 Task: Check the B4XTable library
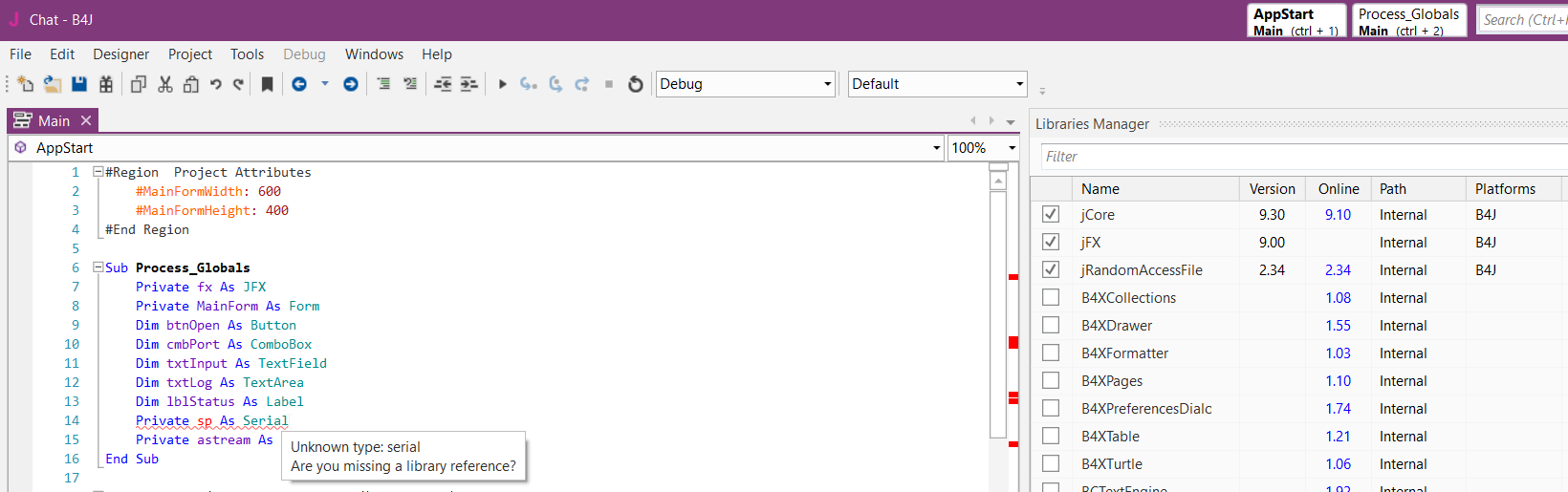pyautogui.click(x=1051, y=436)
